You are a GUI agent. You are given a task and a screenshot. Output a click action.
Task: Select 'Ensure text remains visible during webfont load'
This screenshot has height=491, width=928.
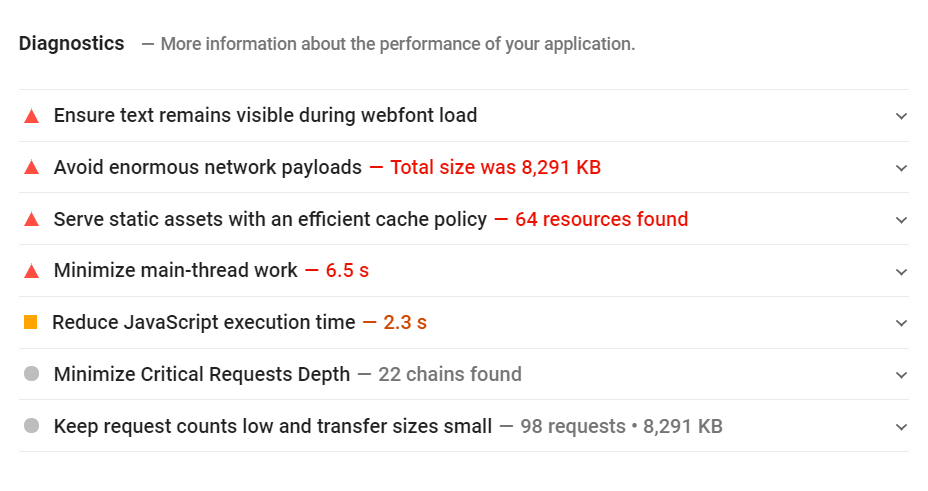click(x=265, y=115)
